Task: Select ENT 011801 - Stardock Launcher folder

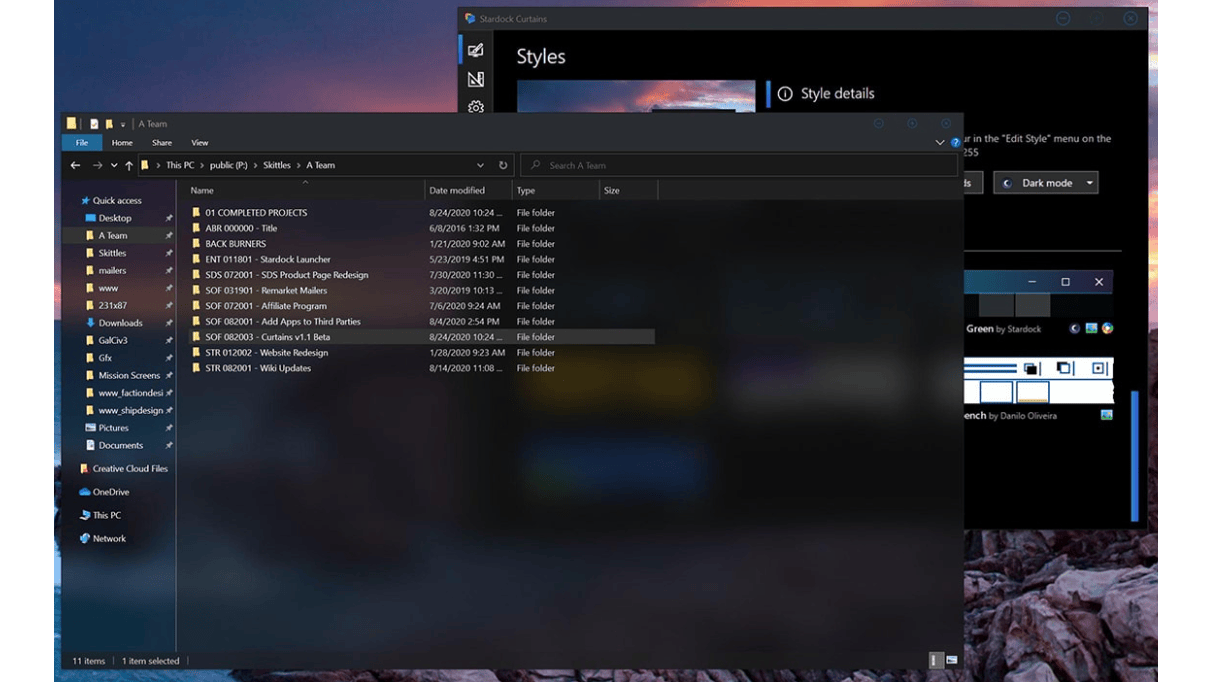Action: pyautogui.click(x=421, y=259)
